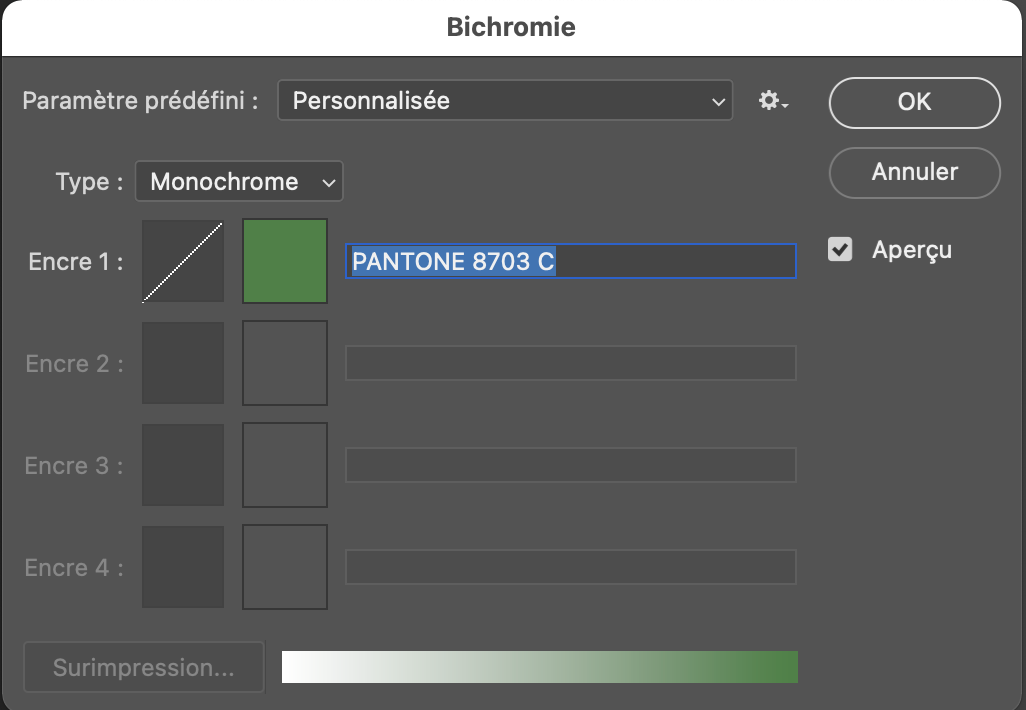Toggle the Aperçu preview checkbox
1026x710 pixels.
(x=840, y=250)
